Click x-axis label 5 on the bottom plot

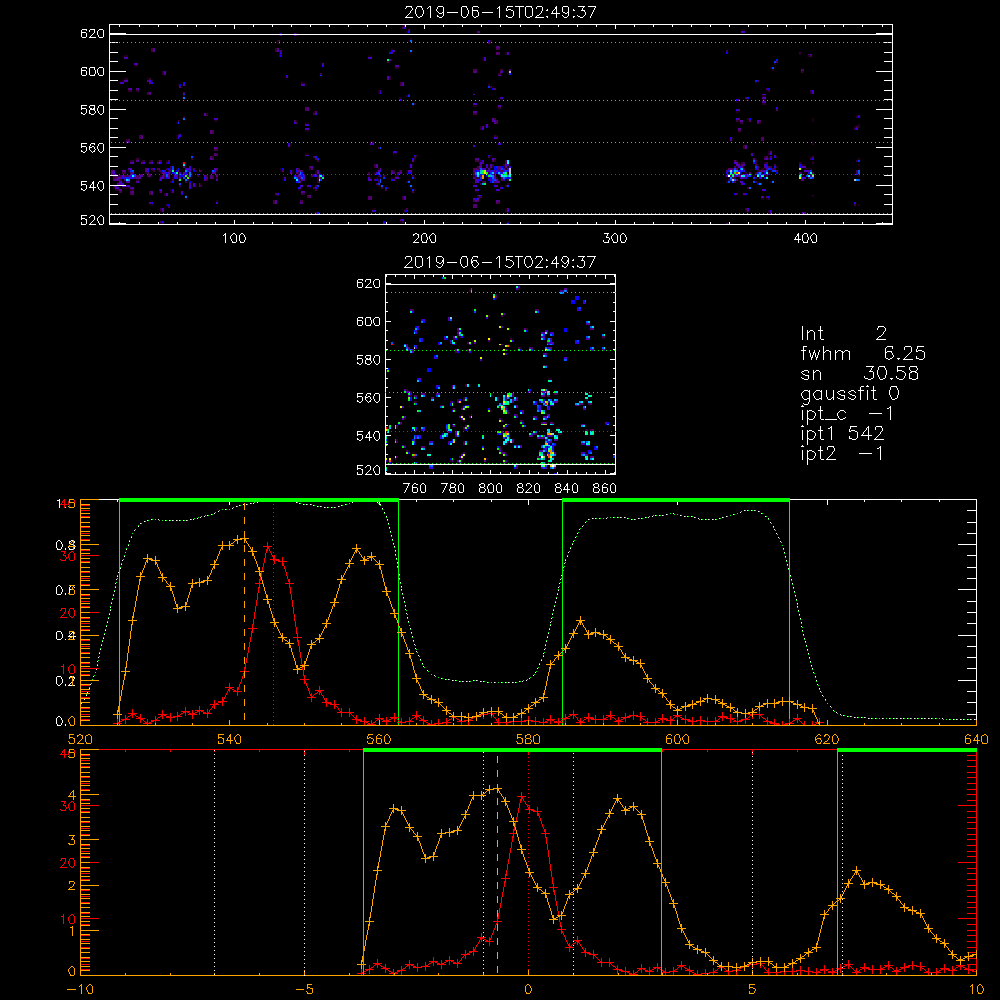pyautogui.click(x=753, y=989)
